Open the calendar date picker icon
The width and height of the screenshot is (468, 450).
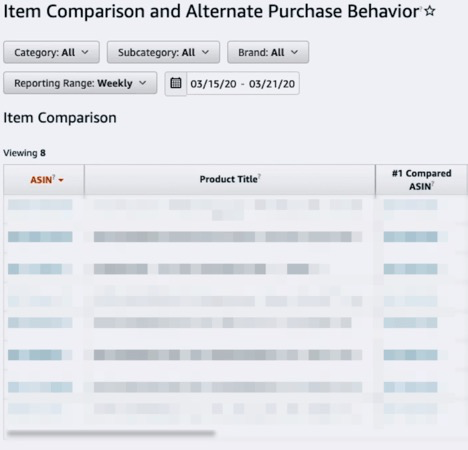176,83
